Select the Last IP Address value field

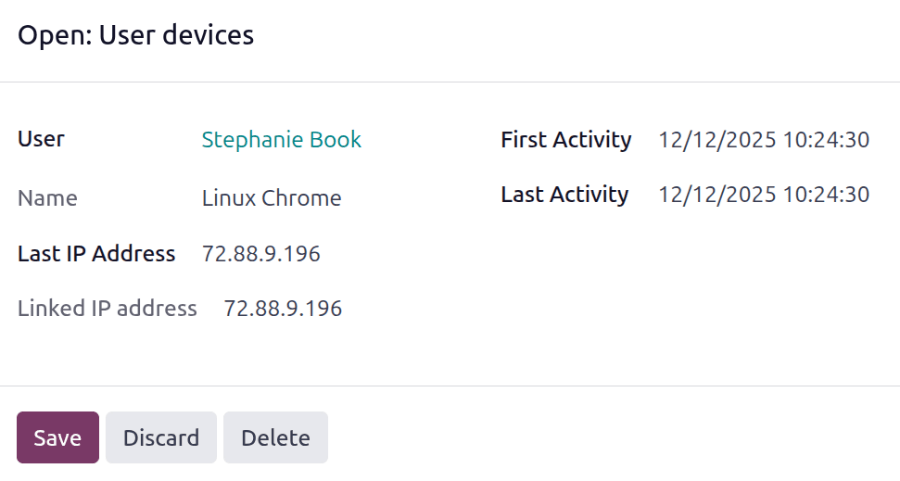tap(261, 254)
